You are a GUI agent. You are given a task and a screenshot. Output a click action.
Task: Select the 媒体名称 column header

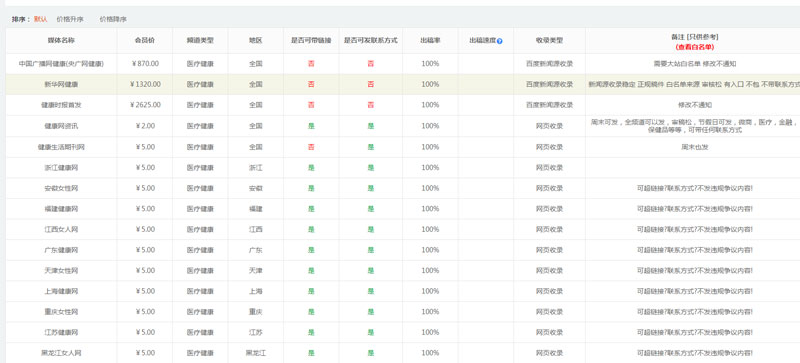[61, 40]
